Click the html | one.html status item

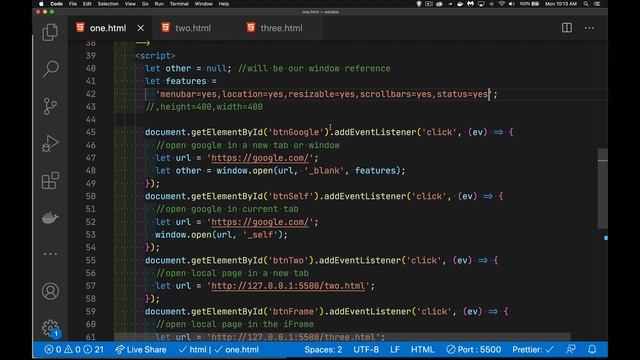coord(219,350)
